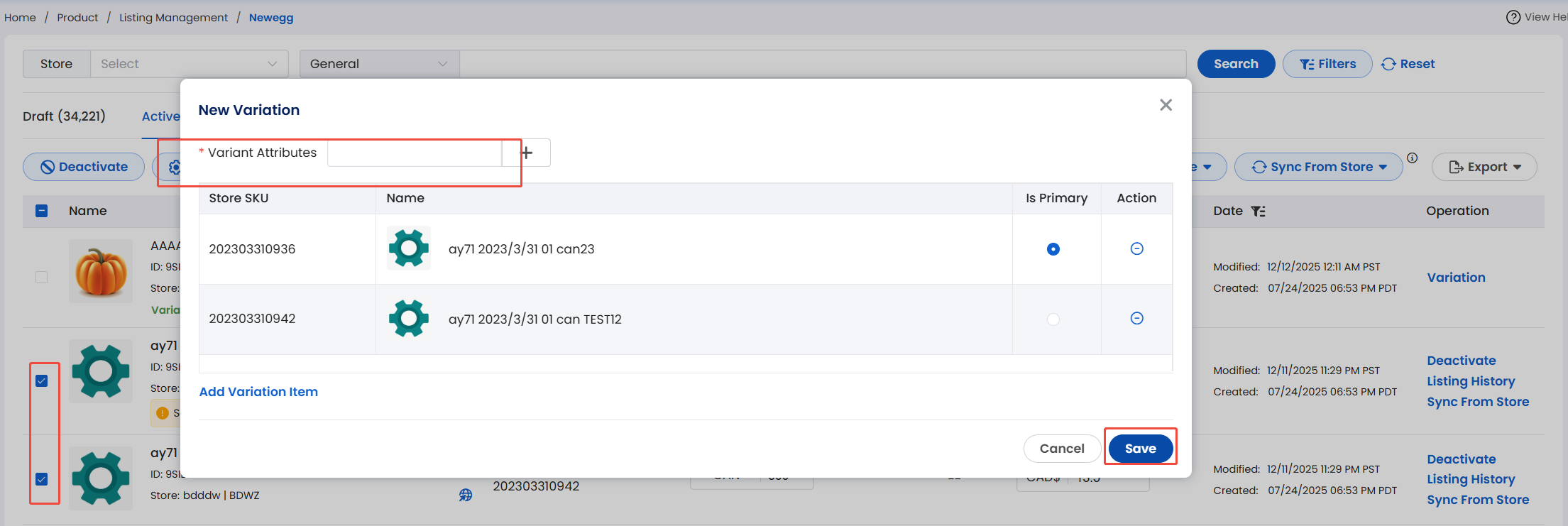Screen dimensions: 1568x526
Task: Open the Store Select dropdown
Action: [x=189, y=64]
